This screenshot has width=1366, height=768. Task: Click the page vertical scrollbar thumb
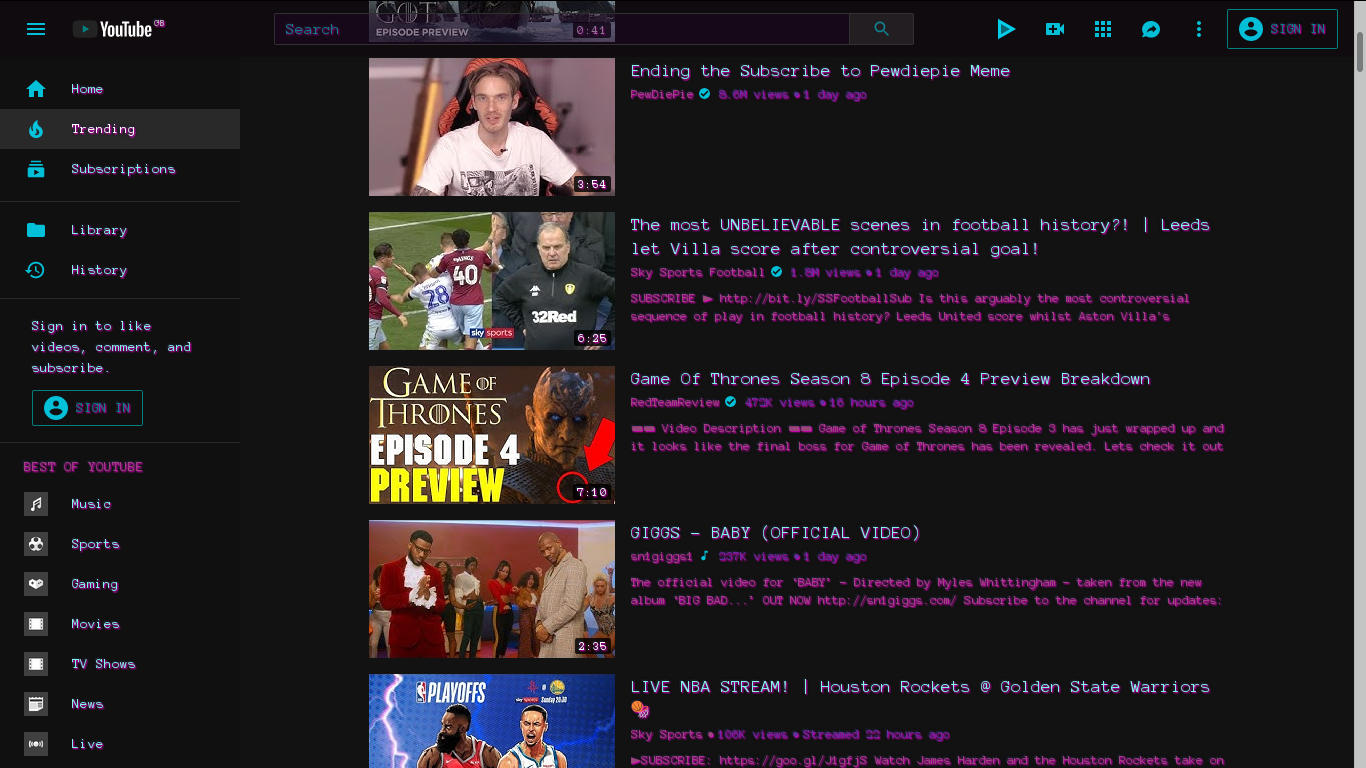(x=1359, y=51)
